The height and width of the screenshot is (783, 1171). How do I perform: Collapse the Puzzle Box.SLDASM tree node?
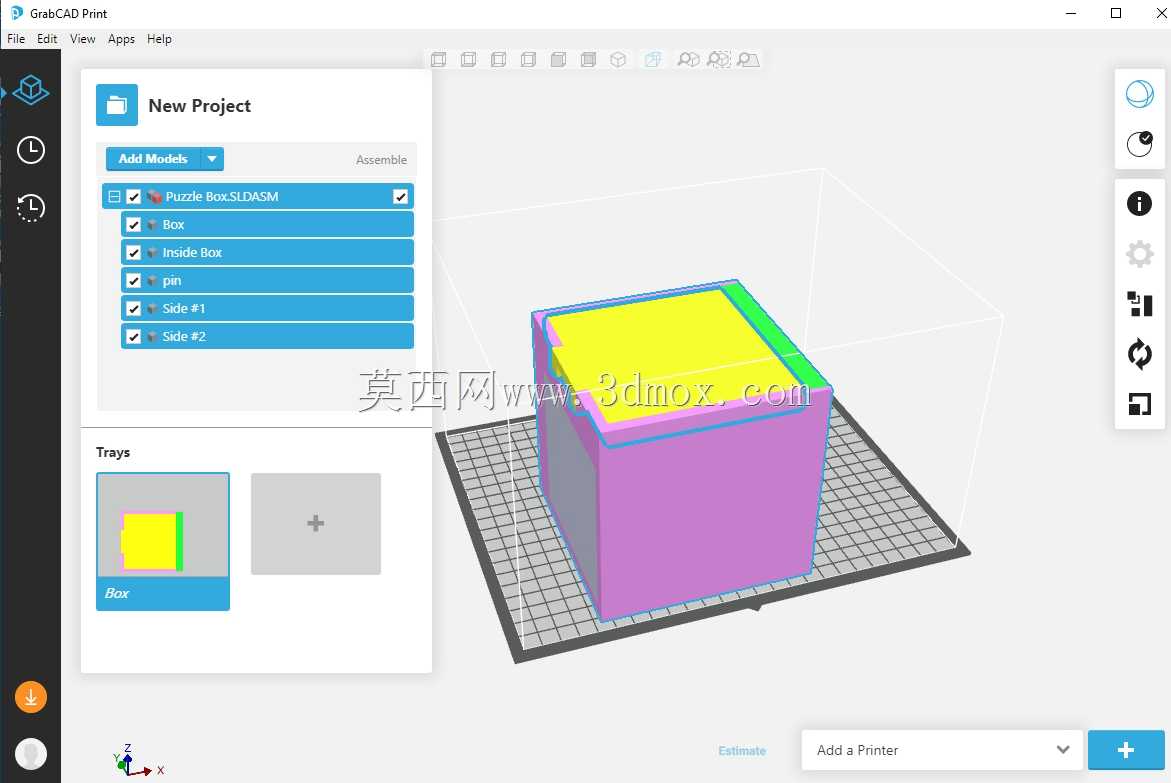[114, 196]
